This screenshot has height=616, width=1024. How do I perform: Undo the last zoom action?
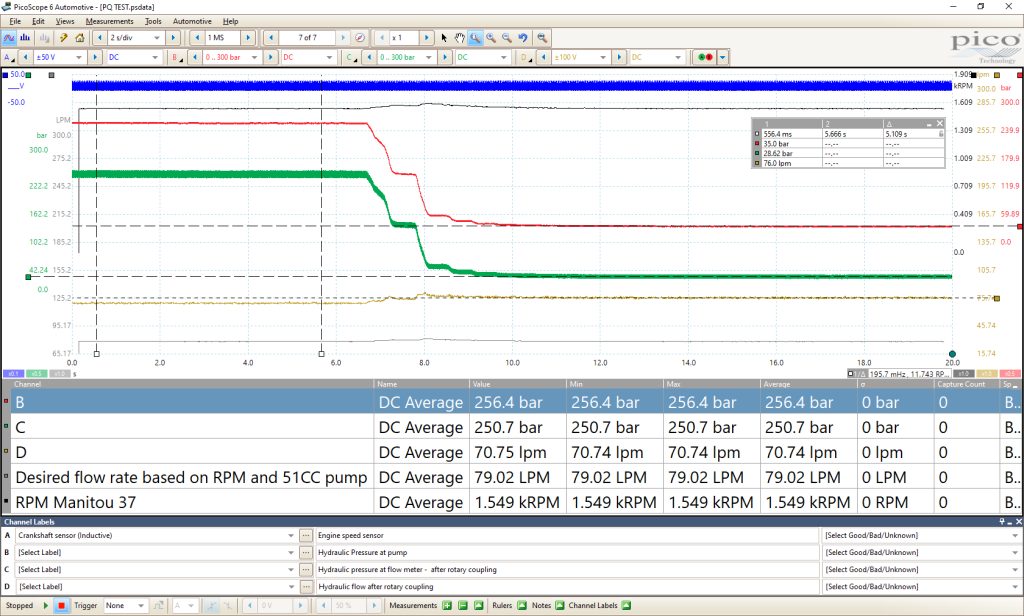coord(523,38)
